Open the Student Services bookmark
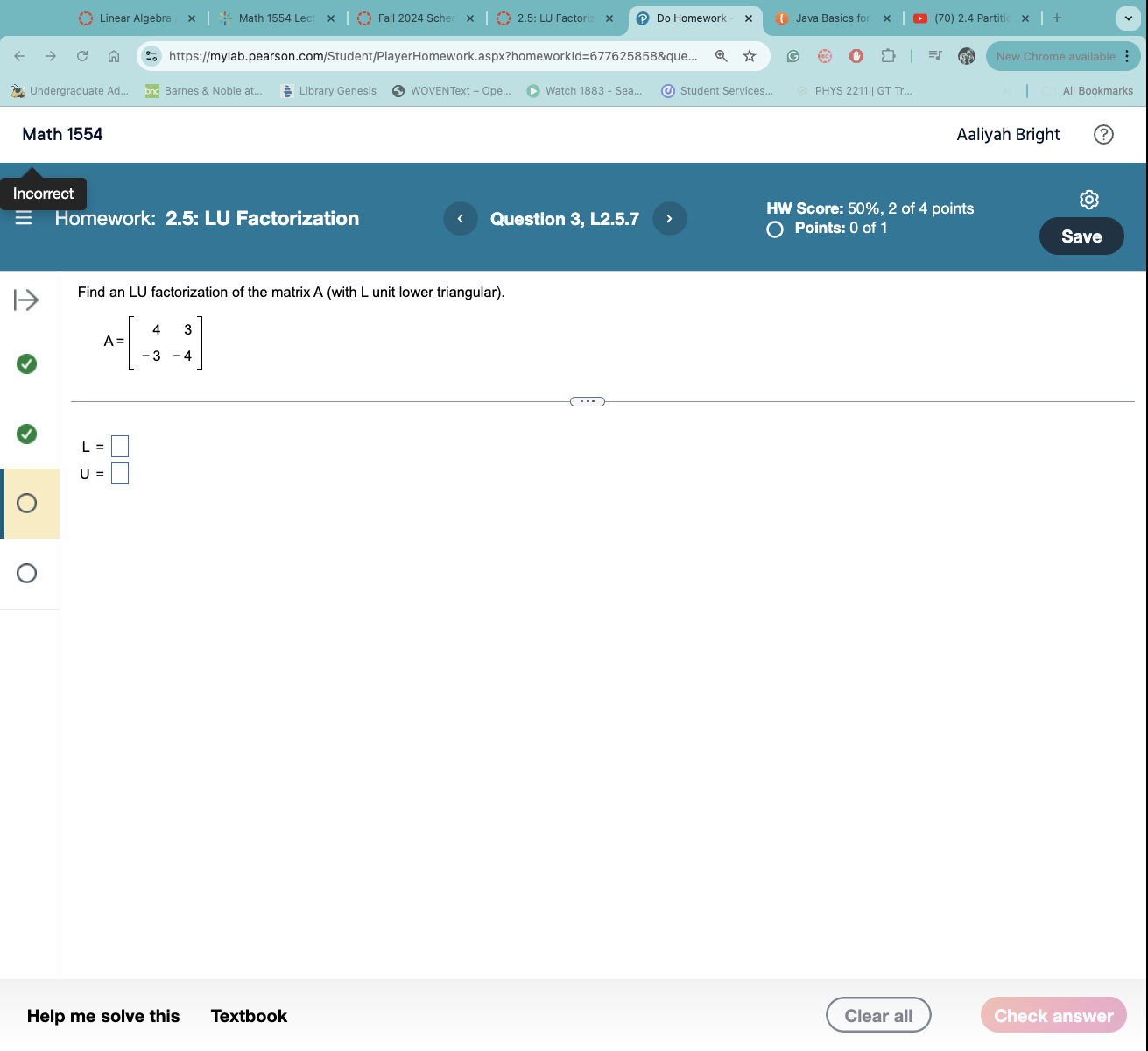Image resolution: width=1148 pixels, height=1051 pixels. click(717, 91)
